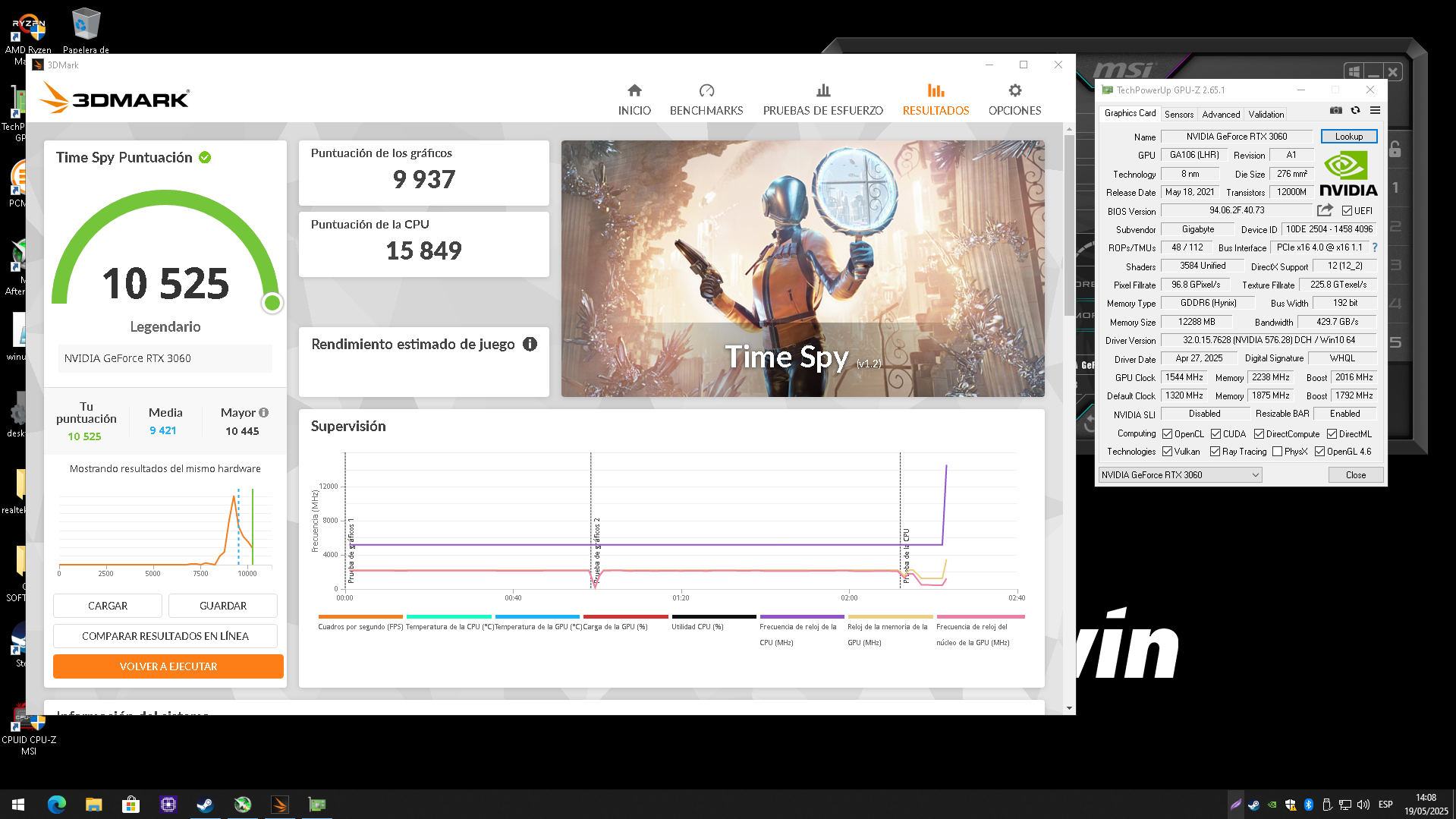Screen dimensions: 1456x819
Task: Click the purple CPU clock frequency legend swatch
Action: (x=801, y=616)
